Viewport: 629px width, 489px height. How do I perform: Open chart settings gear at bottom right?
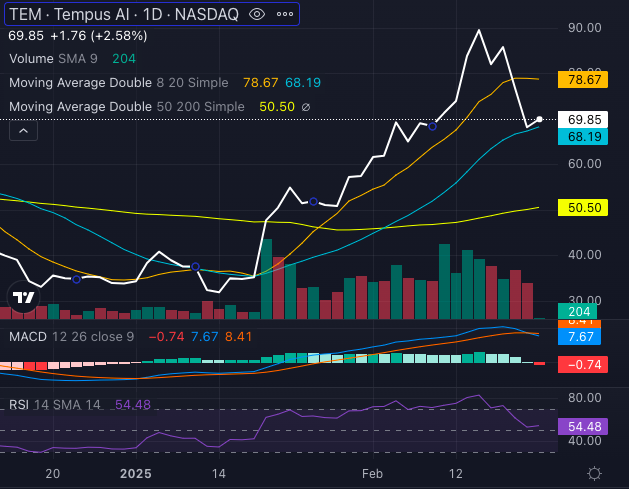tap(595, 473)
